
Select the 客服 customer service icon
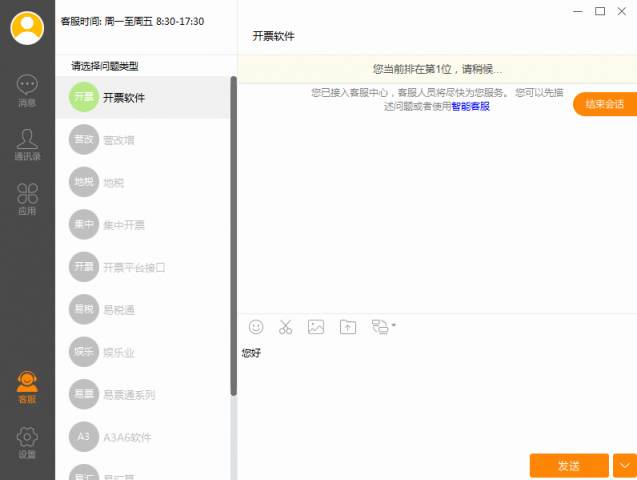[x=27, y=387]
